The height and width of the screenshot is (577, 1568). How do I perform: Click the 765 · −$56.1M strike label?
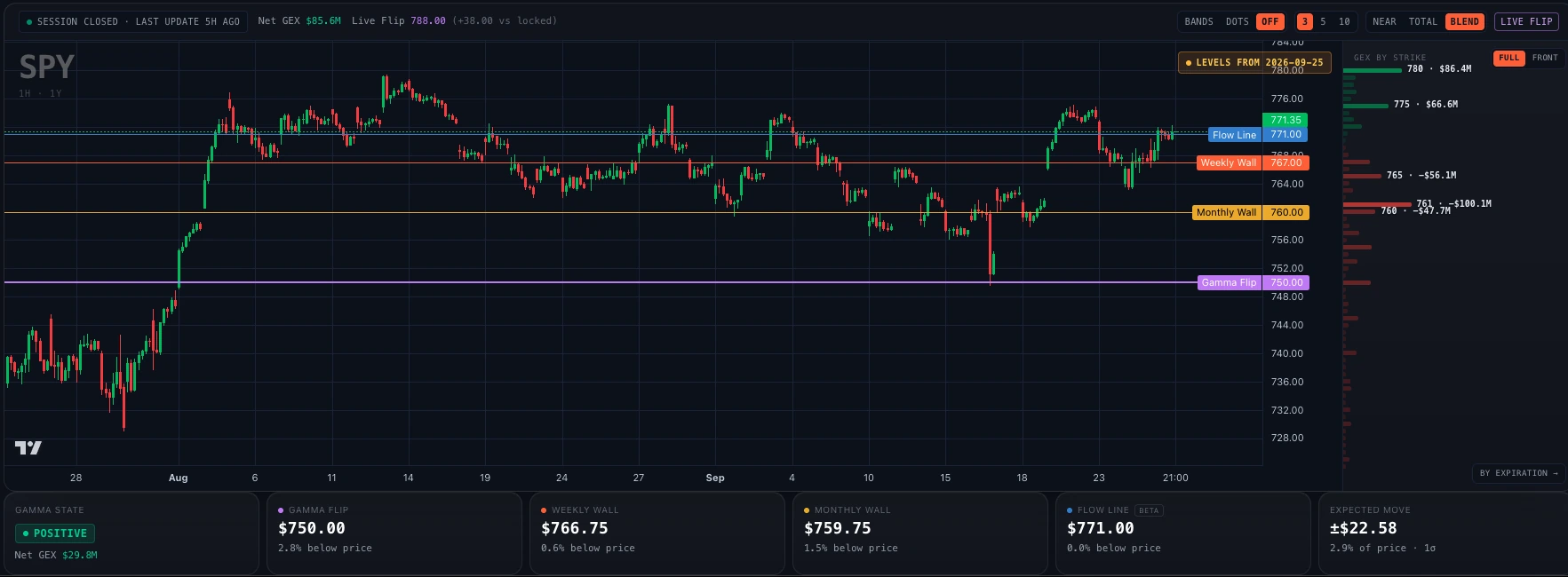1421,175
